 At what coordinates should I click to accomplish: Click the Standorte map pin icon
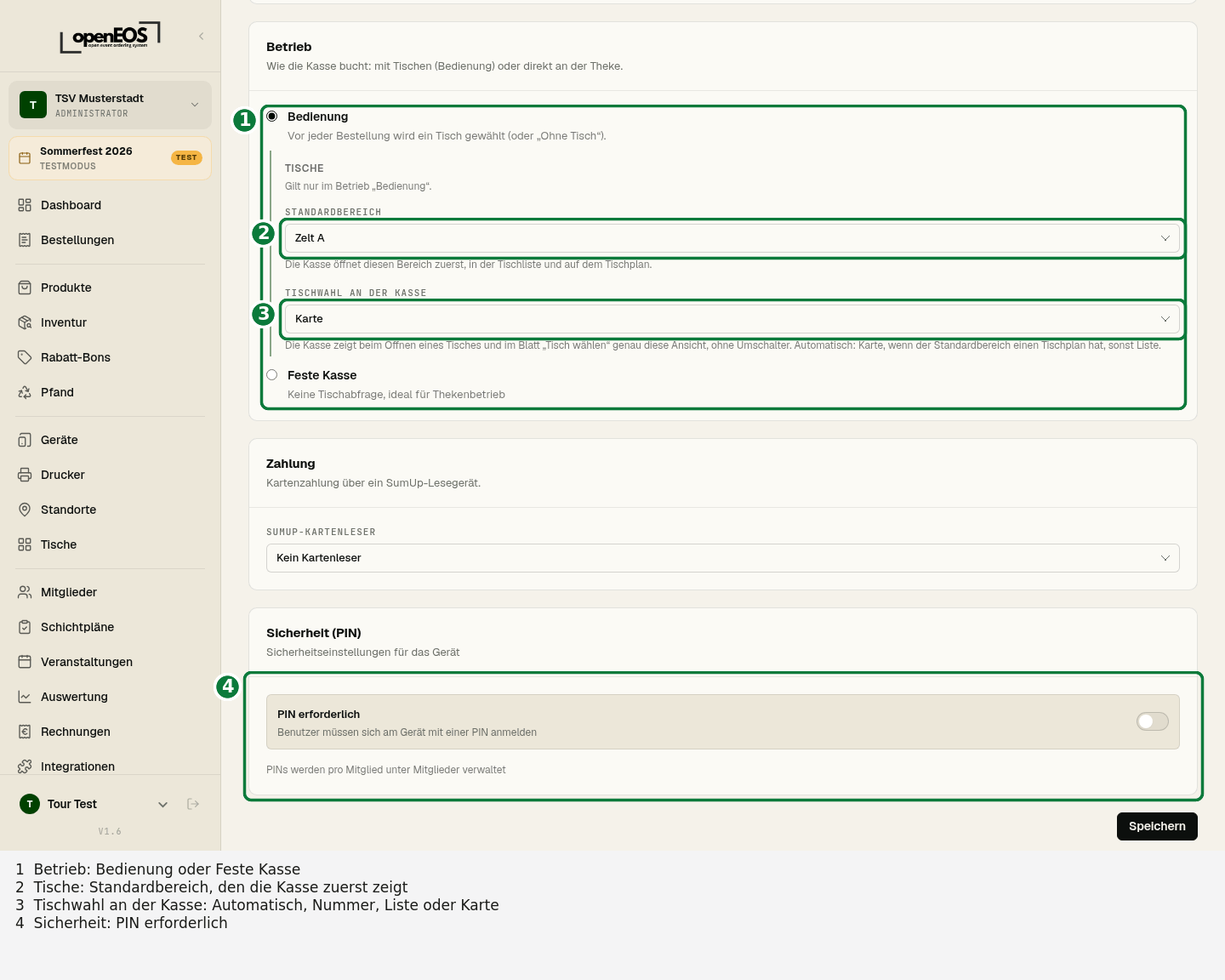(x=25, y=510)
